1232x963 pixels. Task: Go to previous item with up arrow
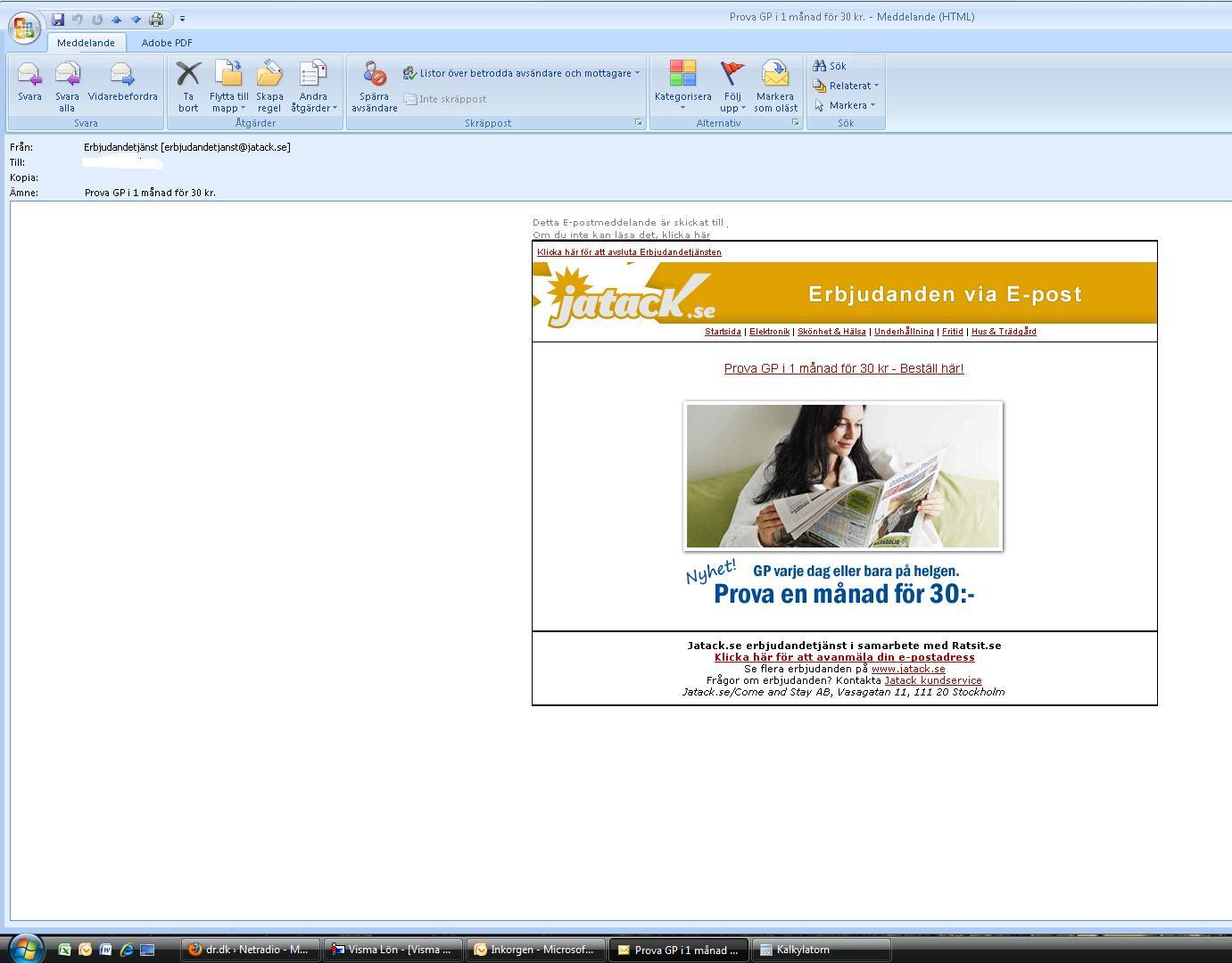tap(116, 19)
